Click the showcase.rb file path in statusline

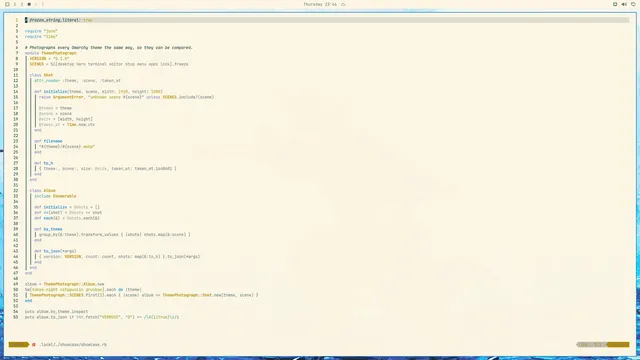[73, 344]
